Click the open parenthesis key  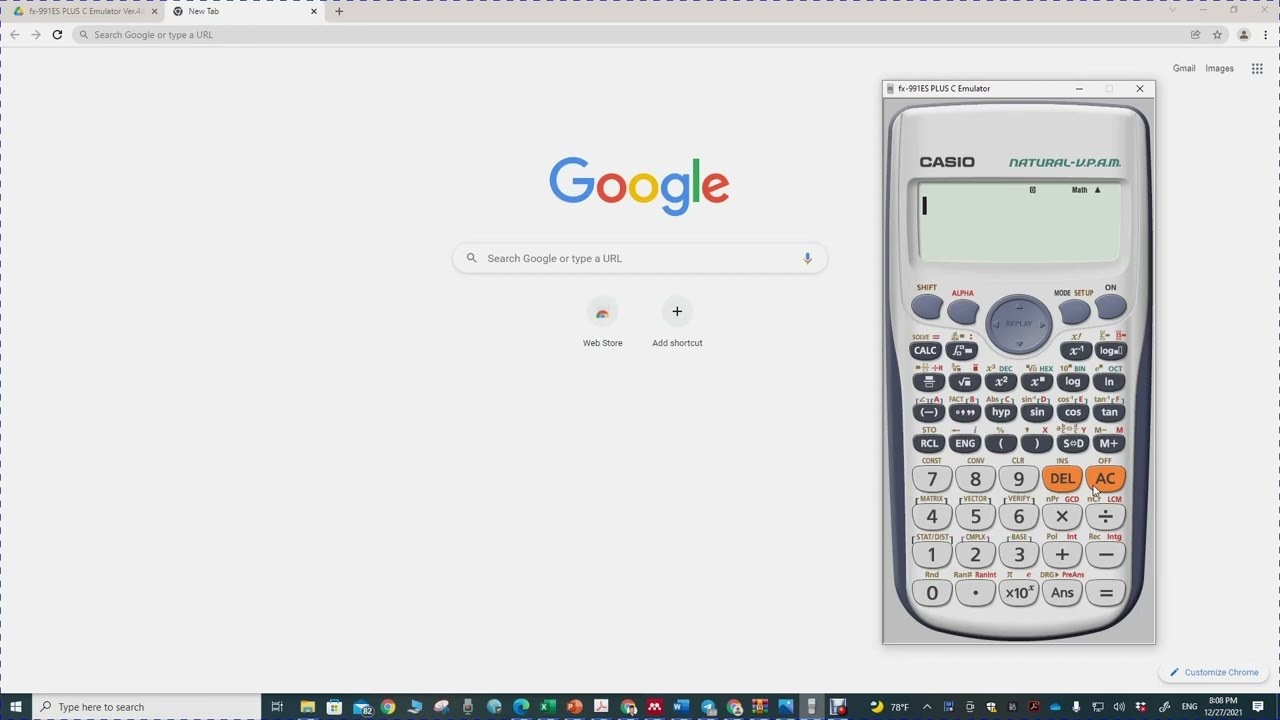pyautogui.click(x=1001, y=443)
